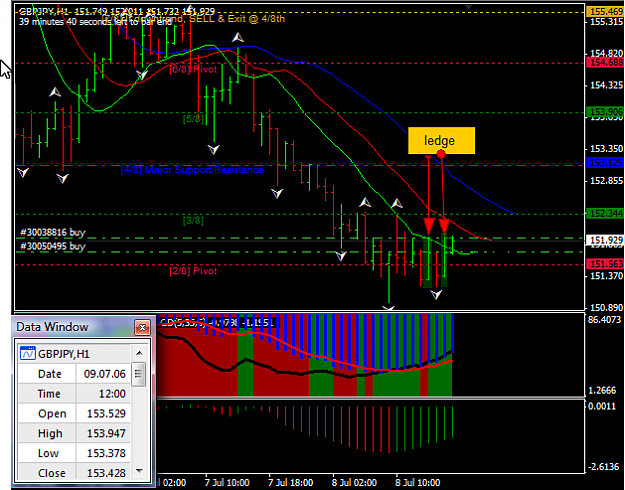The image size is (625, 490).
Task: Click the GBPJPY,H1 chart icon in Data Window
Action: pos(28,354)
